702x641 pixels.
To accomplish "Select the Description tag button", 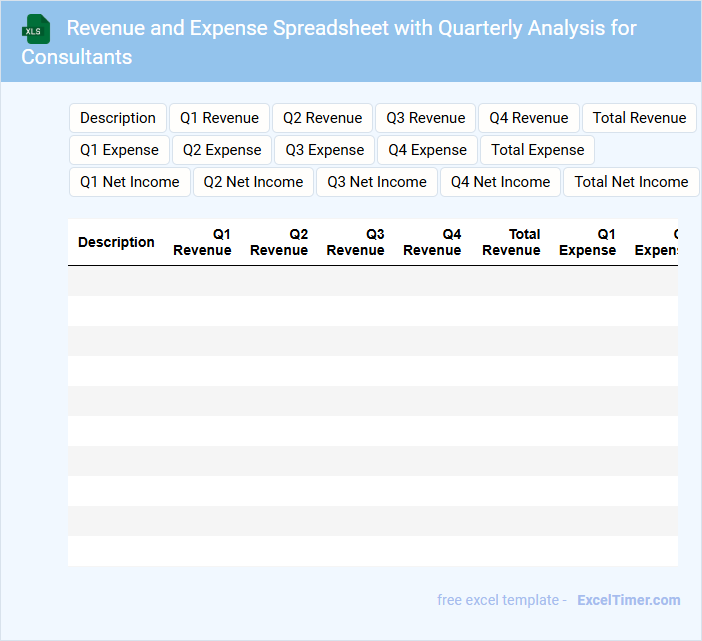I will point(118,118).
